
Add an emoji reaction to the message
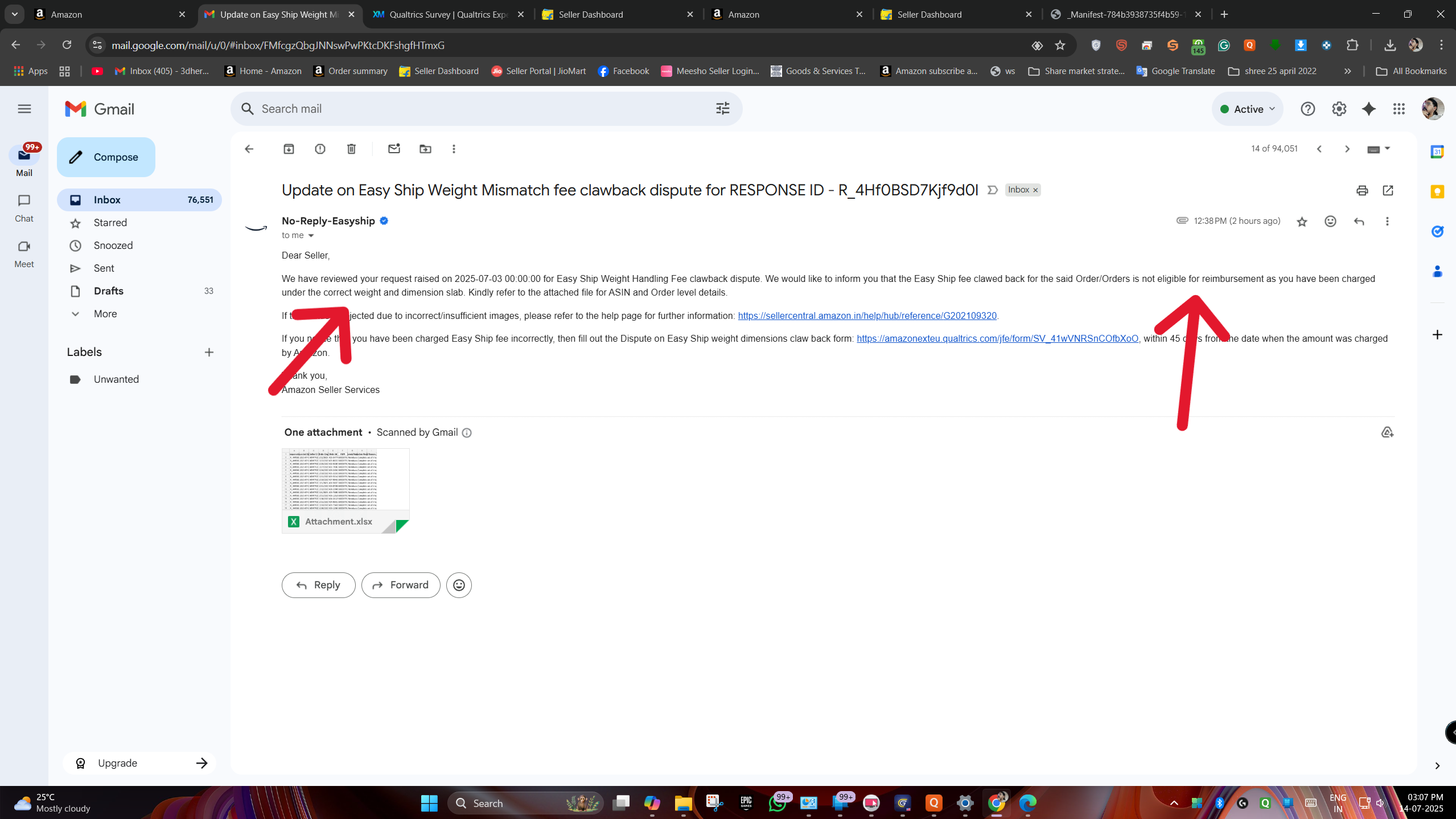point(1330,221)
